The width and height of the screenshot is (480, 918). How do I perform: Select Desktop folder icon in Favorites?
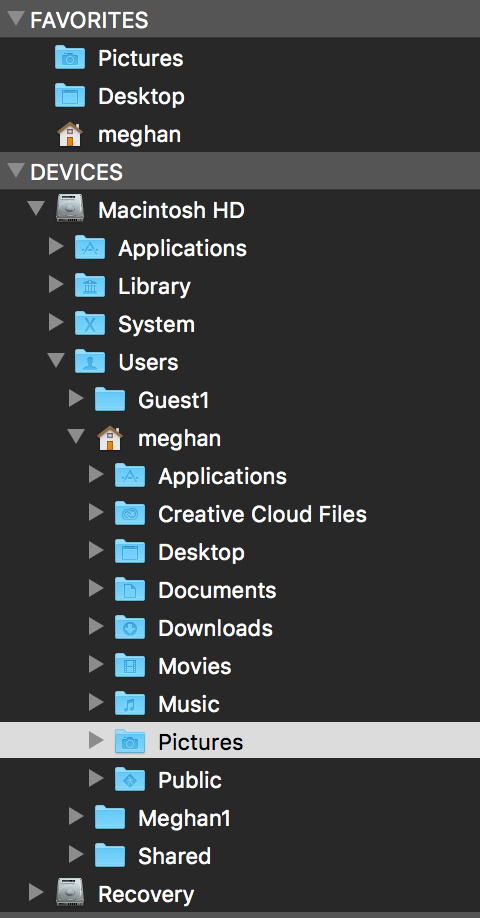[x=70, y=96]
